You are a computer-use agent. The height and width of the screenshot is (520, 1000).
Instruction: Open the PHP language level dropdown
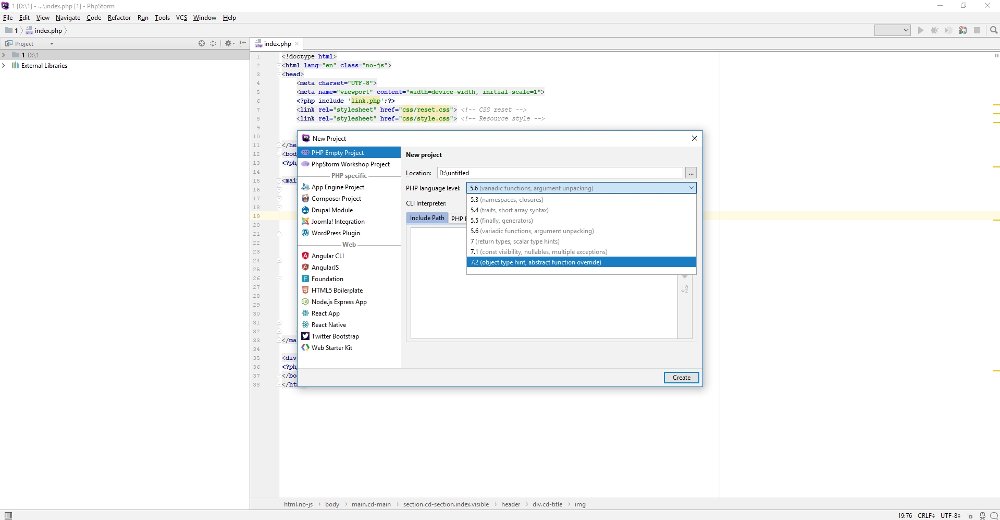click(x=580, y=188)
